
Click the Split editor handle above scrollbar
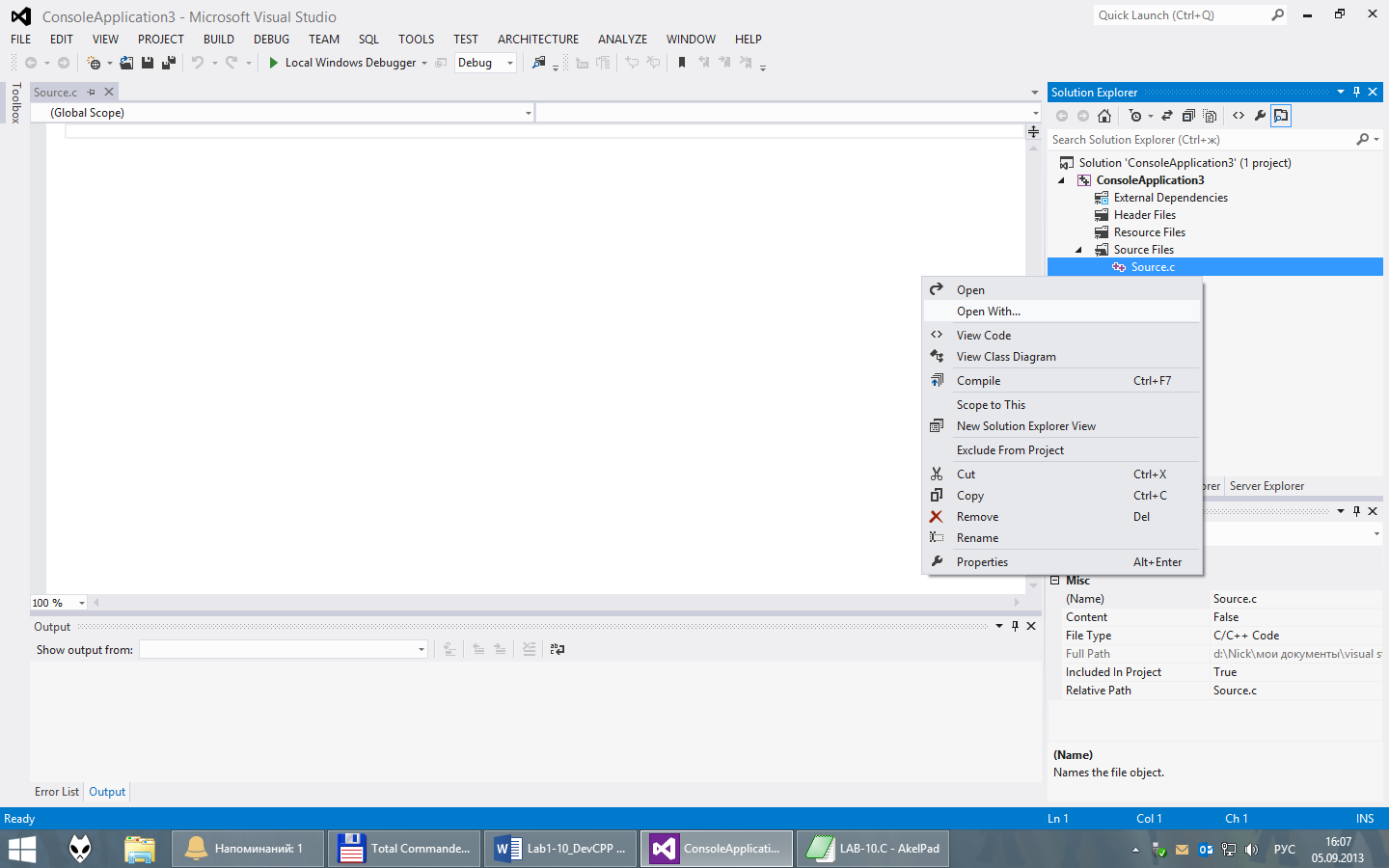click(x=1033, y=131)
